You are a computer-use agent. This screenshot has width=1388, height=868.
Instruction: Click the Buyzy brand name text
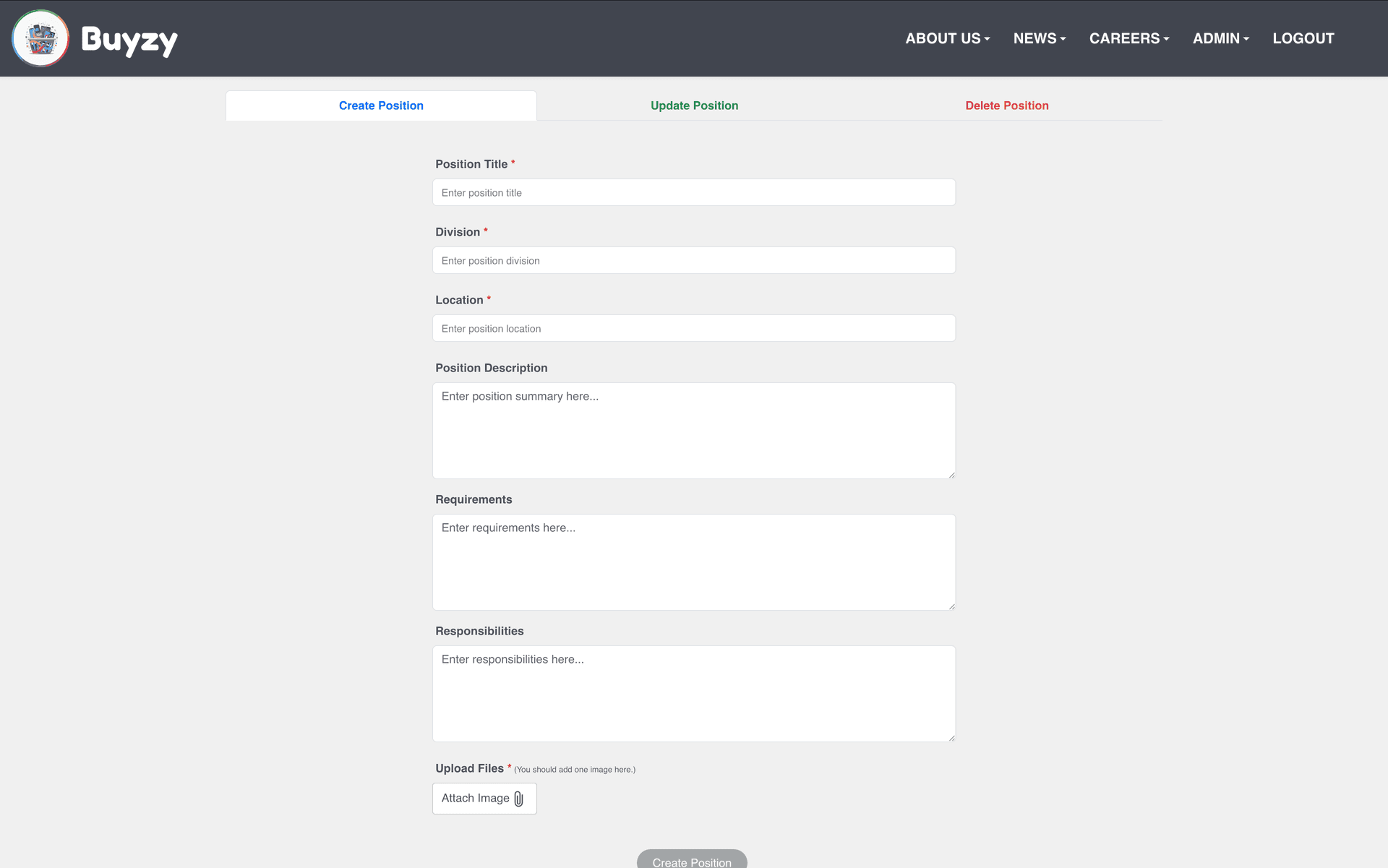coord(130,40)
